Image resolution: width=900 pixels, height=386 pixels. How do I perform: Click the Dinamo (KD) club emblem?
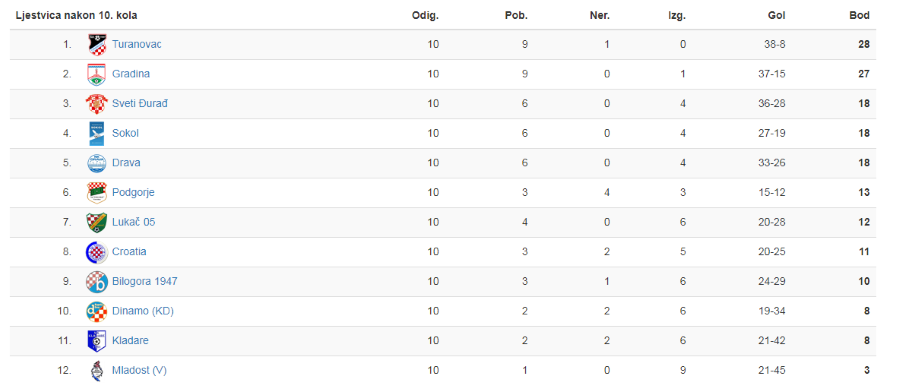[x=96, y=311]
